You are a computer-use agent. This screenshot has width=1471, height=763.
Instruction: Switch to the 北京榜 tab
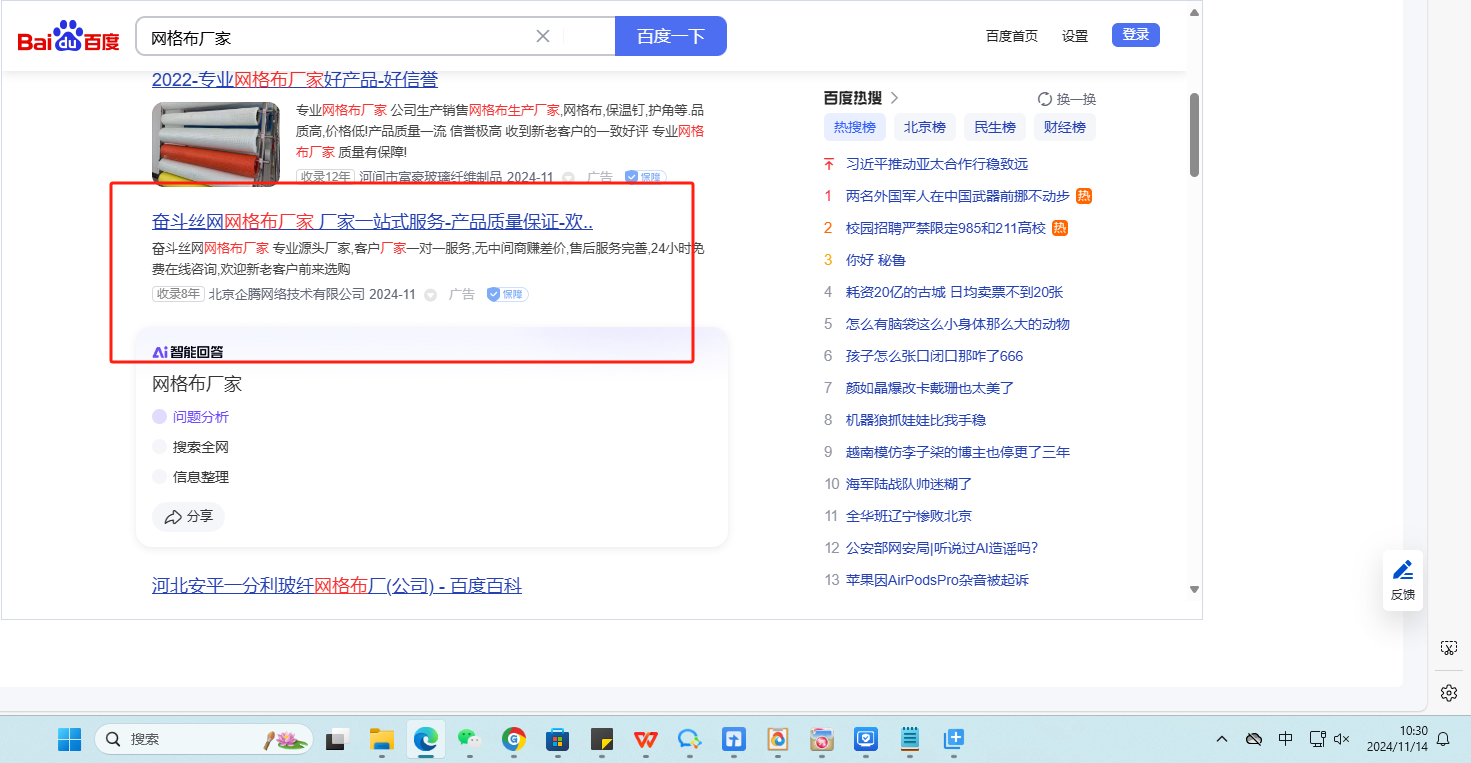pyautogui.click(x=924, y=127)
